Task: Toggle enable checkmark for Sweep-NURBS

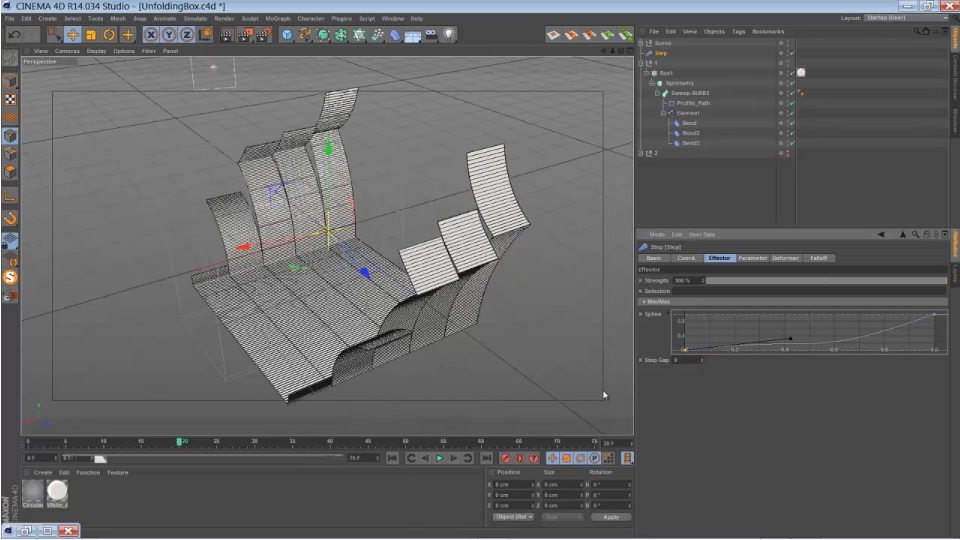Action: click(790, 93)
